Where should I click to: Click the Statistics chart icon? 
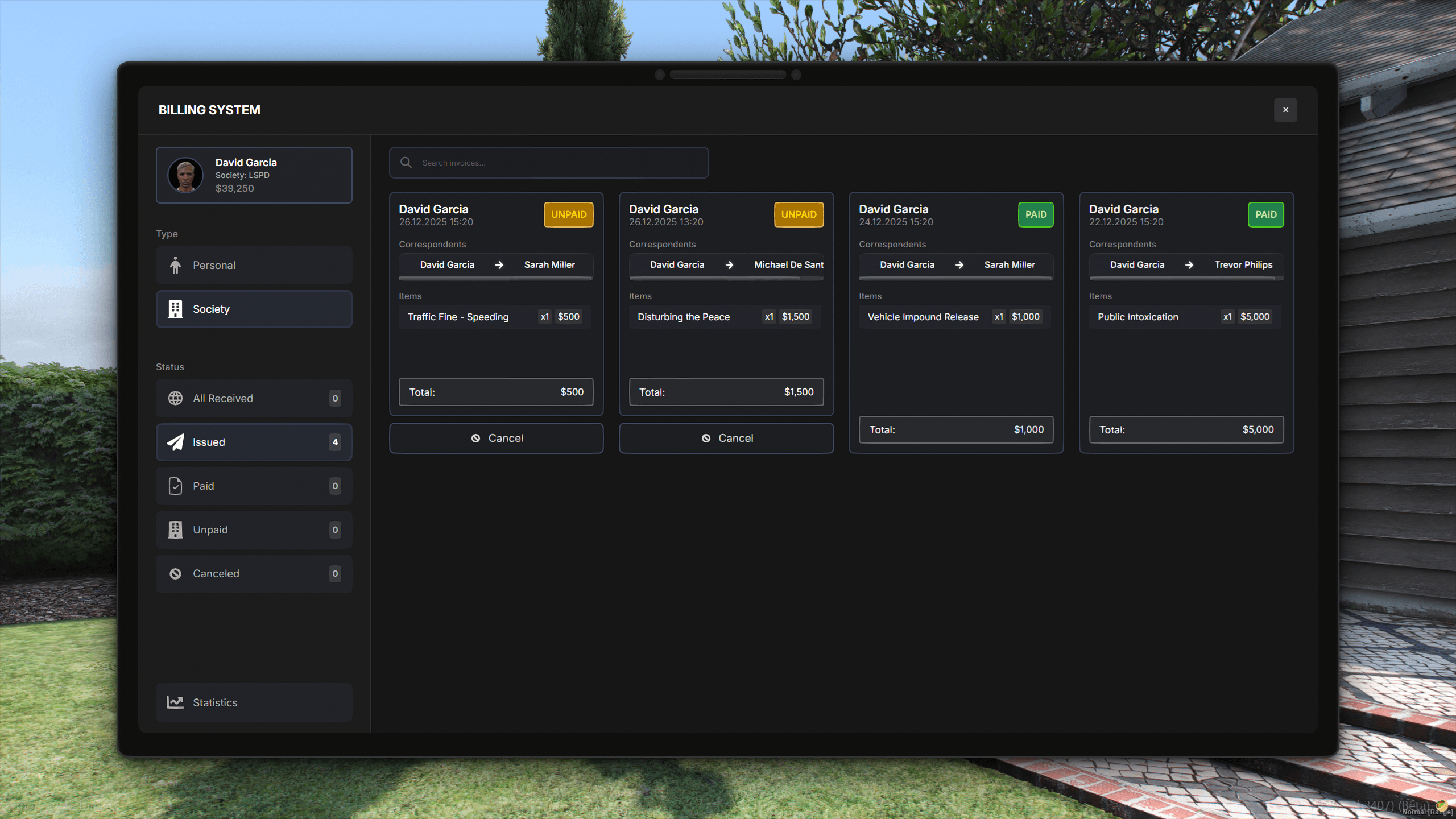click(x=175, y=702)
